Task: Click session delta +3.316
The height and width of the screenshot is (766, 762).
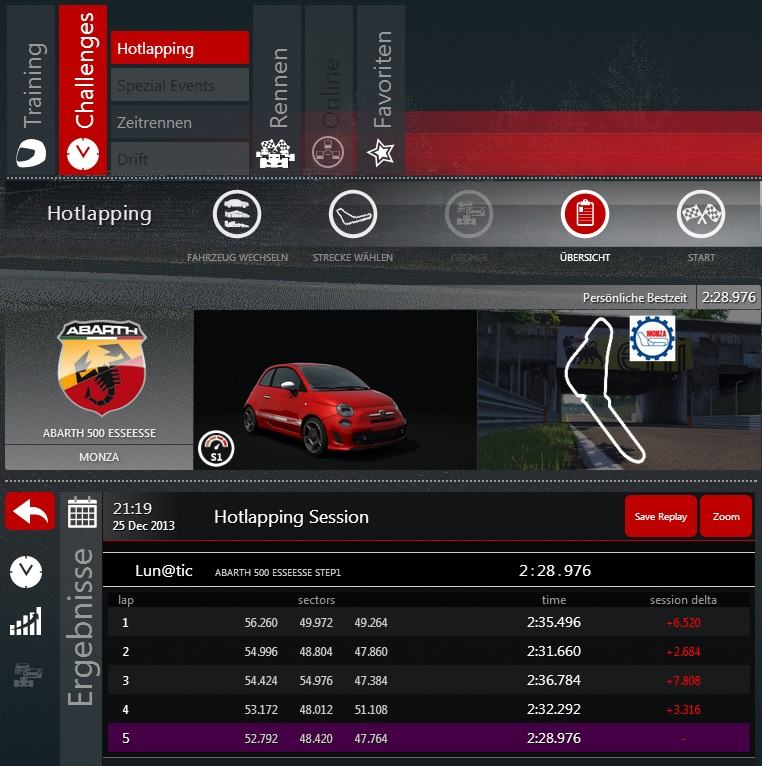Action: (683, 709)
